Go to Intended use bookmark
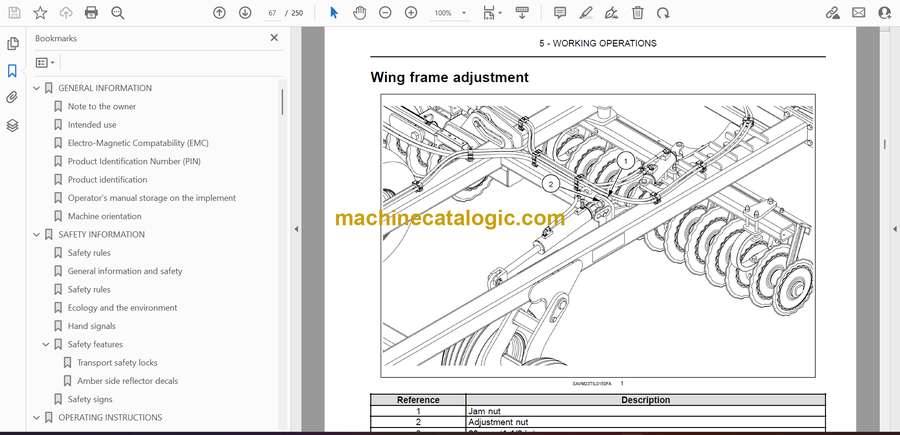The image size is (900, 435). (92, 125)
